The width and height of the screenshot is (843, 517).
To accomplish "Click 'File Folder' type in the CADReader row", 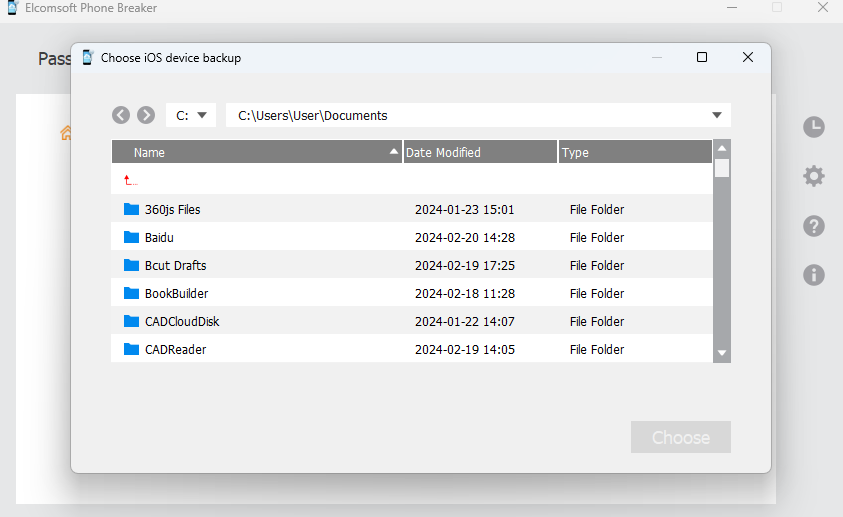I will (597, 349).
